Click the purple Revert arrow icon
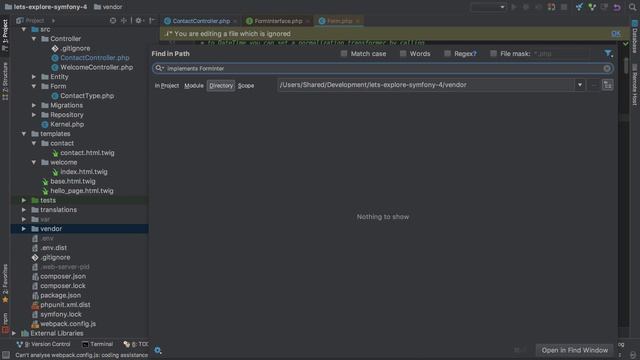 pyautogui.click(x=617, y=7)
